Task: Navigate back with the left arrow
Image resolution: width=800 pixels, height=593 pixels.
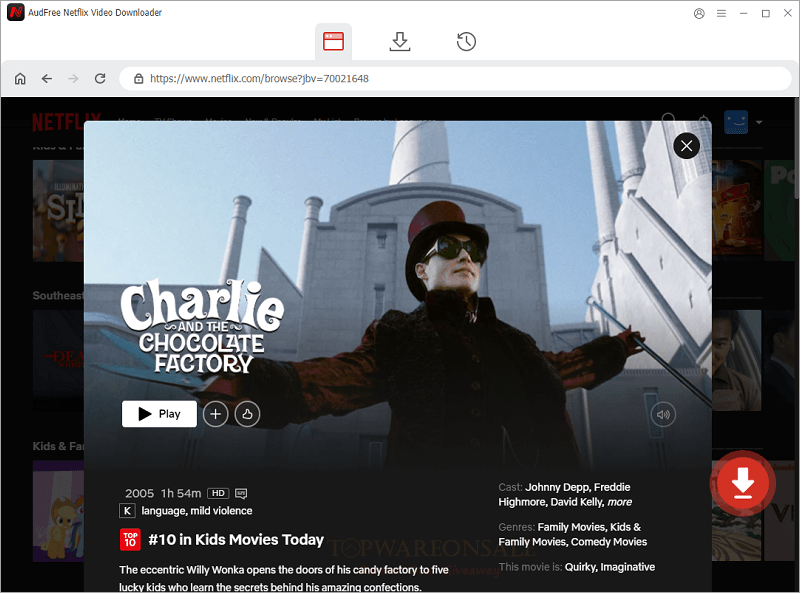Action: 47,79
